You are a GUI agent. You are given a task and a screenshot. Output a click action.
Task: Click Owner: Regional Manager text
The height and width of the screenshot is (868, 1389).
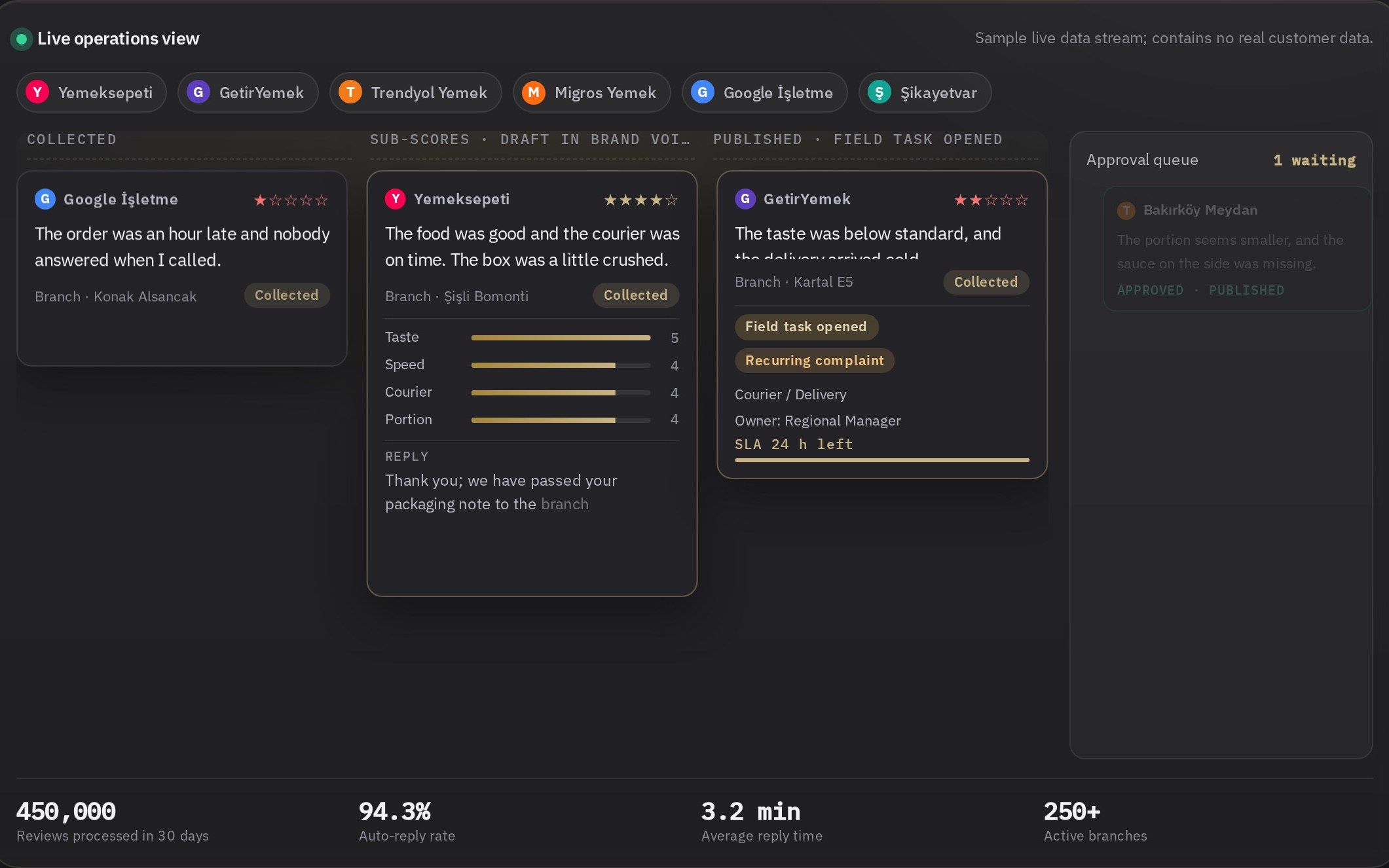818,421
